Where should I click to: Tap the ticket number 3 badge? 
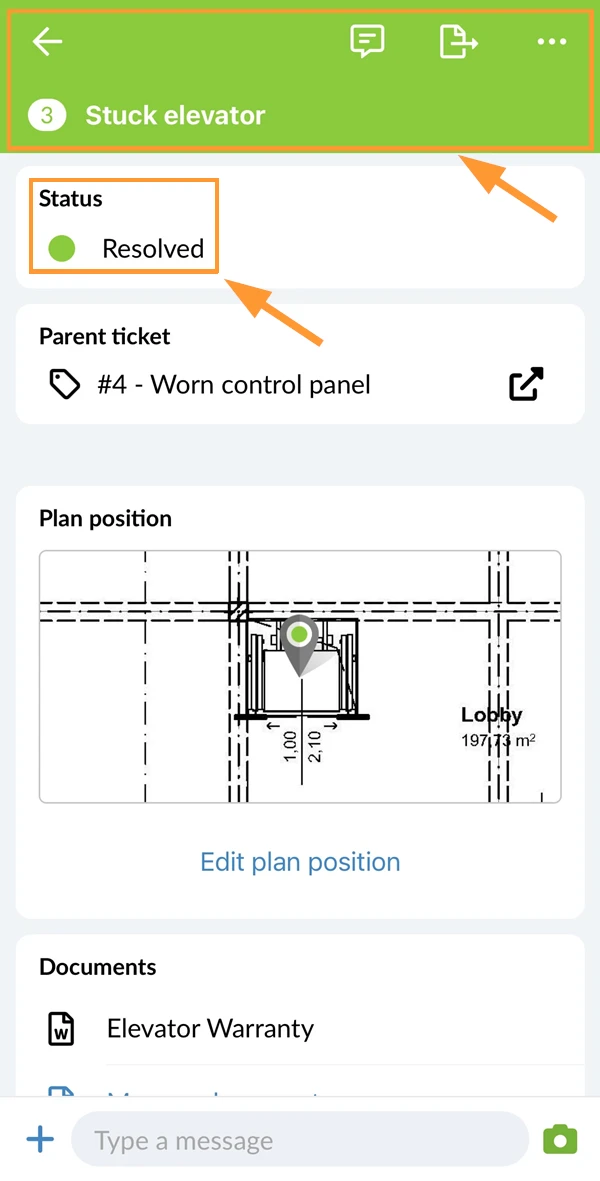pyautogui.click(x=47, y=116)
